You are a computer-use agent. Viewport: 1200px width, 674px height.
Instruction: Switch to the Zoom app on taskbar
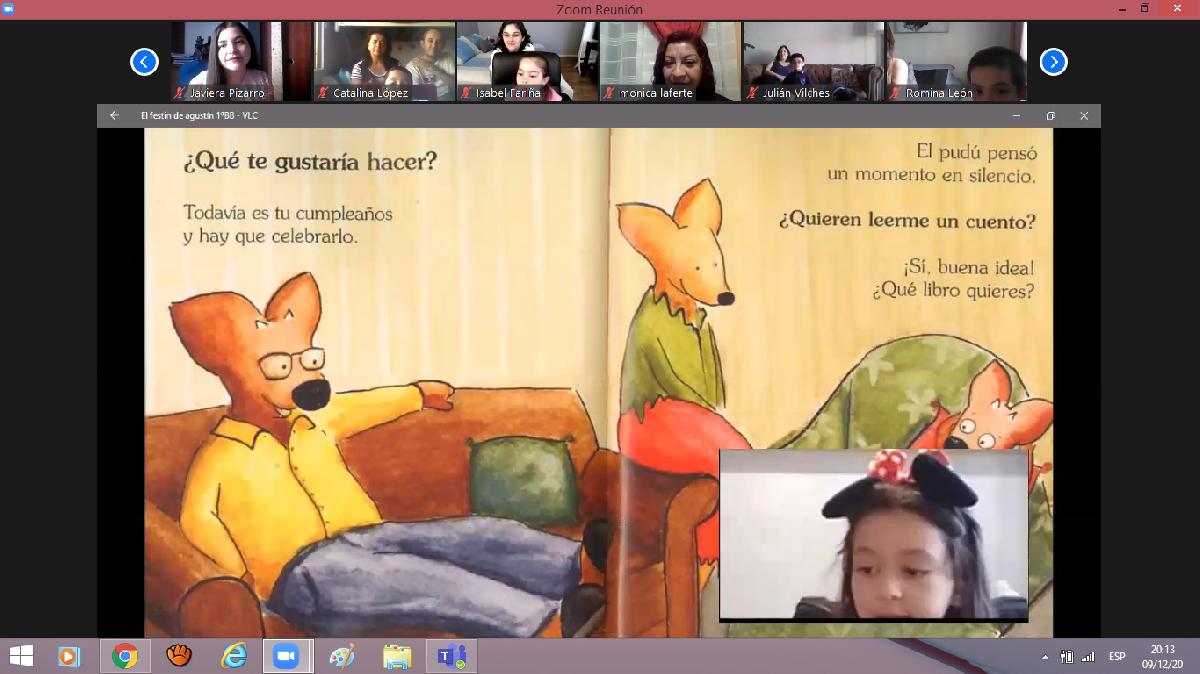pos(287,656)
